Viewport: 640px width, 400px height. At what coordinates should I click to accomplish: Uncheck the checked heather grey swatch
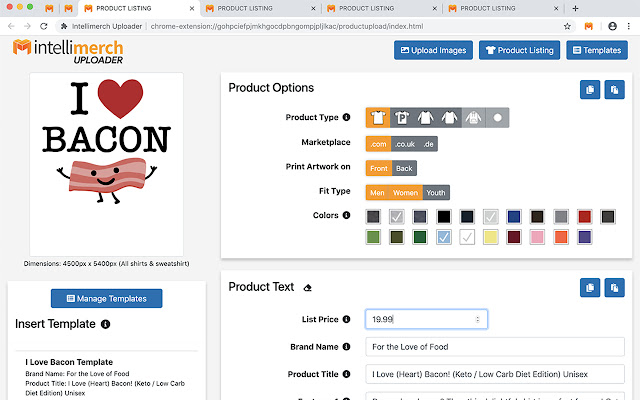tap(396, 217)
